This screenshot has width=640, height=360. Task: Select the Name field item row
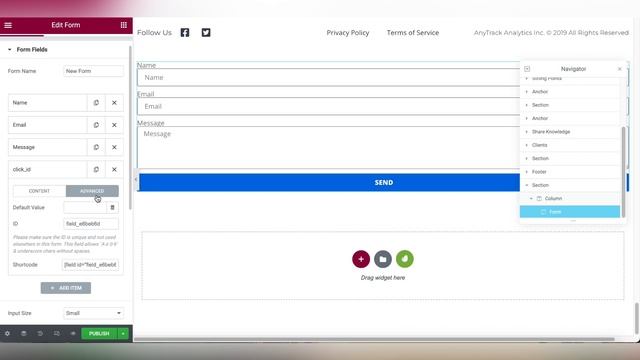click(48, 103)
